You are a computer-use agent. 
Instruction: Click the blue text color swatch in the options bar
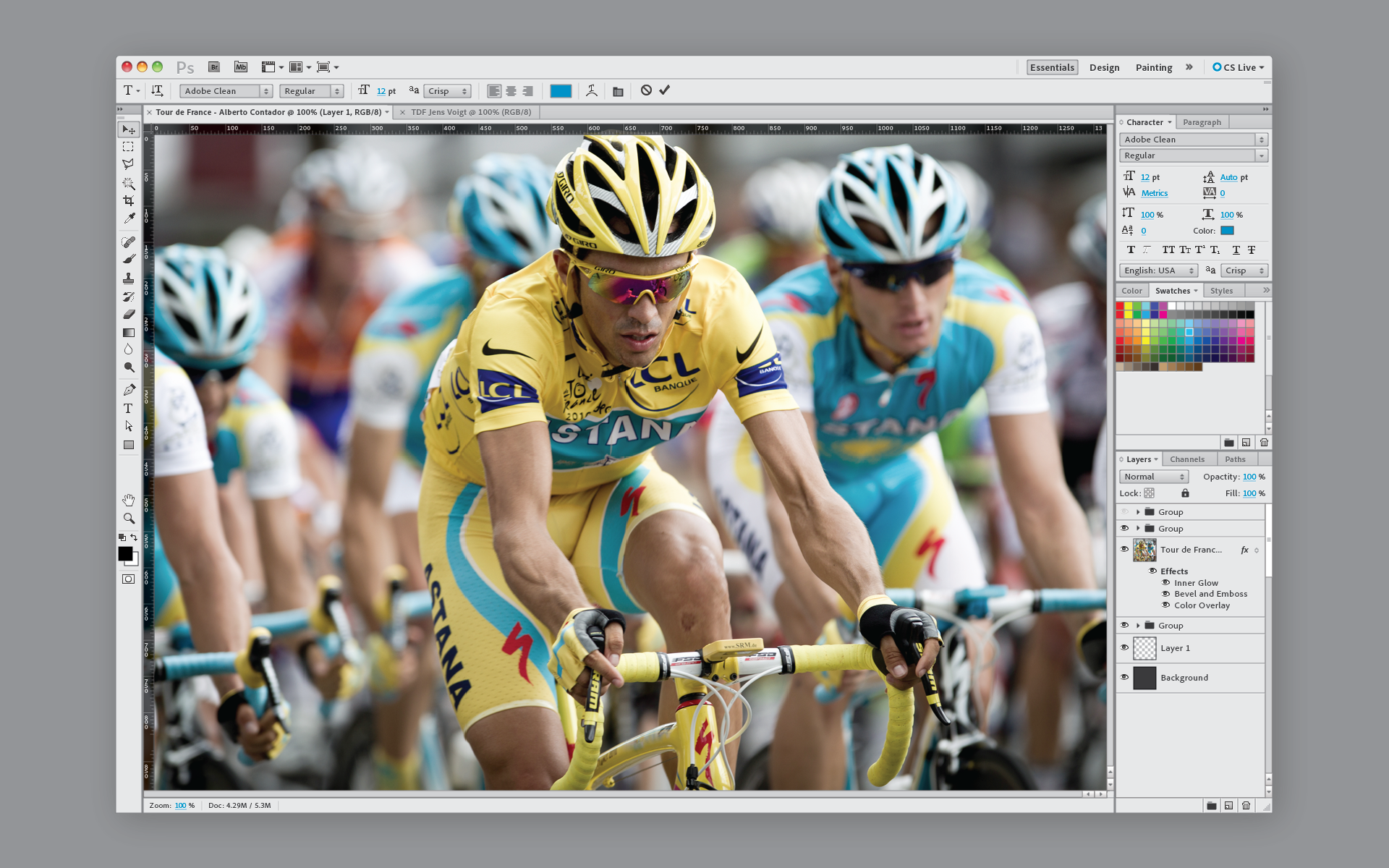point(561,91)
